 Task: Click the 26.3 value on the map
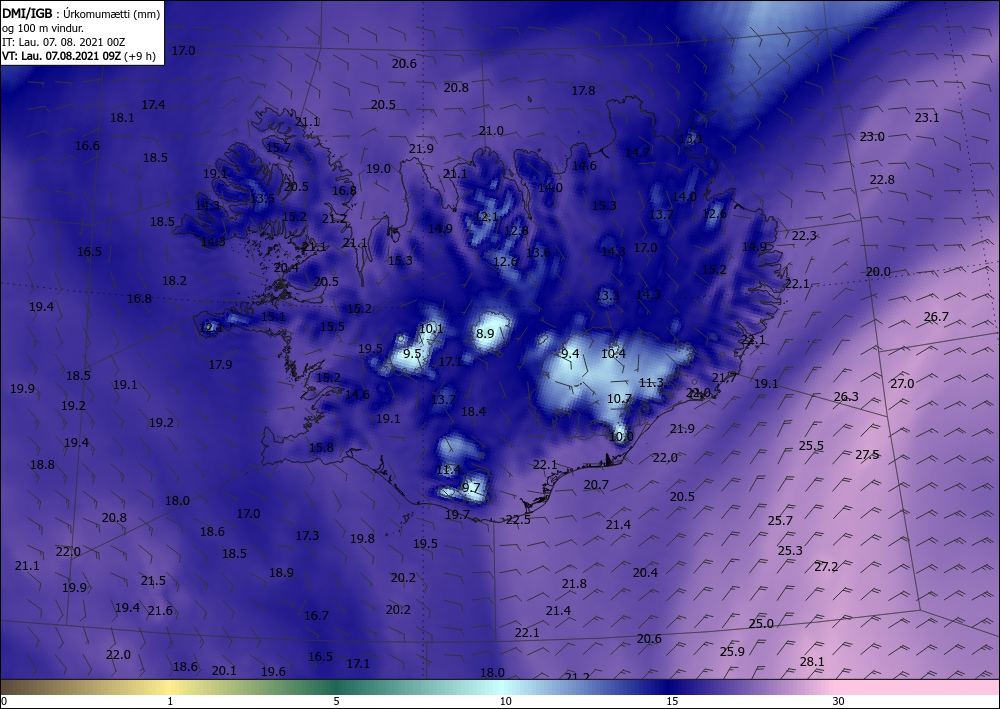point(846,397)
